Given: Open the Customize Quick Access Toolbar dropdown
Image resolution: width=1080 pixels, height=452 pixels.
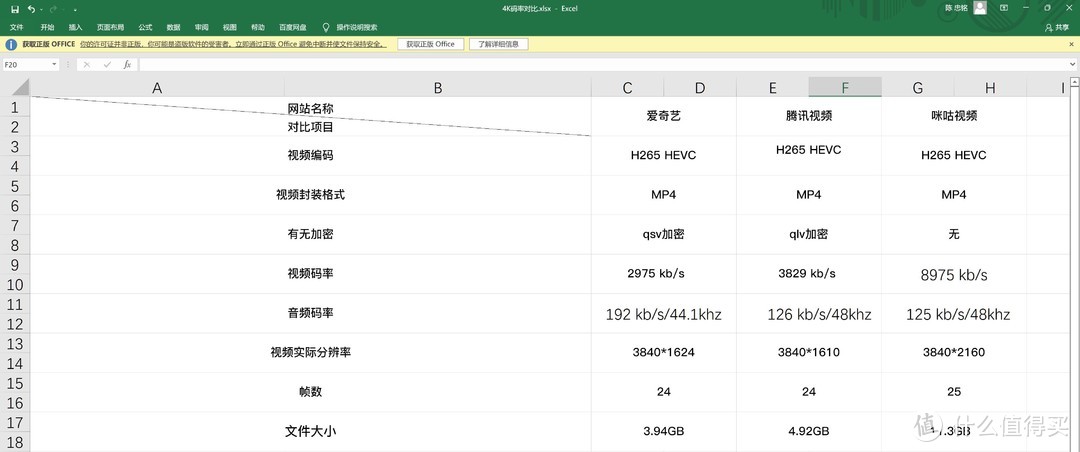Looking at the screenshot, I should (x=74, y=10).
